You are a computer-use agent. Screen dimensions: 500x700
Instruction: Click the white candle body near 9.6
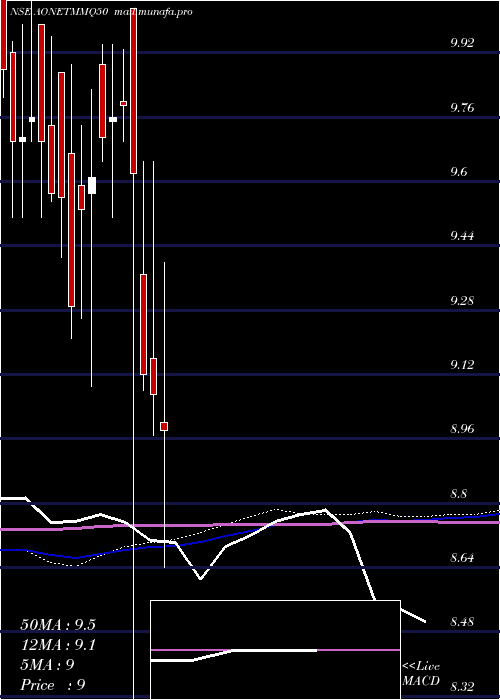[x=92, y=185]
